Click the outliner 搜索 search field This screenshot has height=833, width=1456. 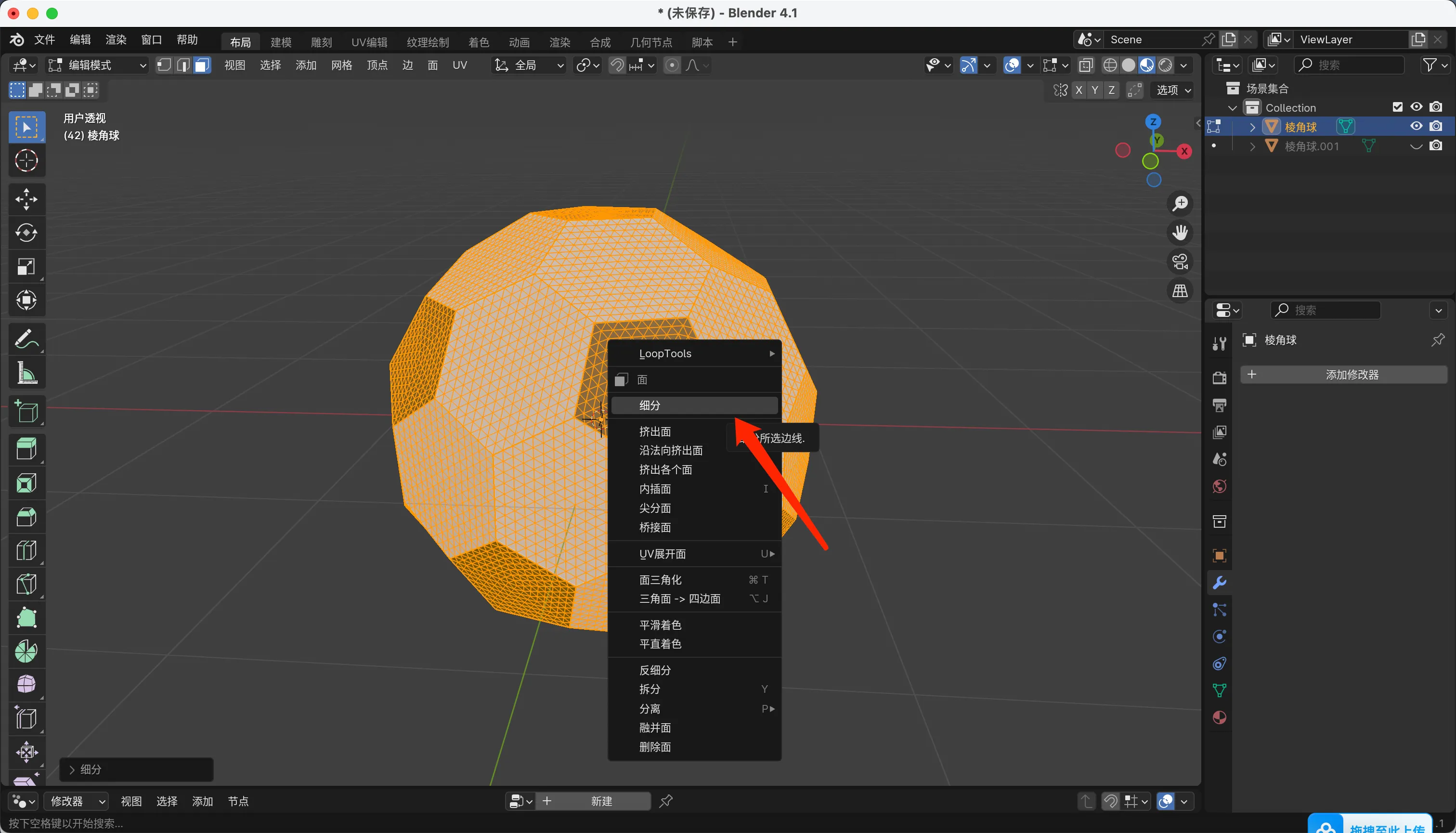click(1350, 65)
